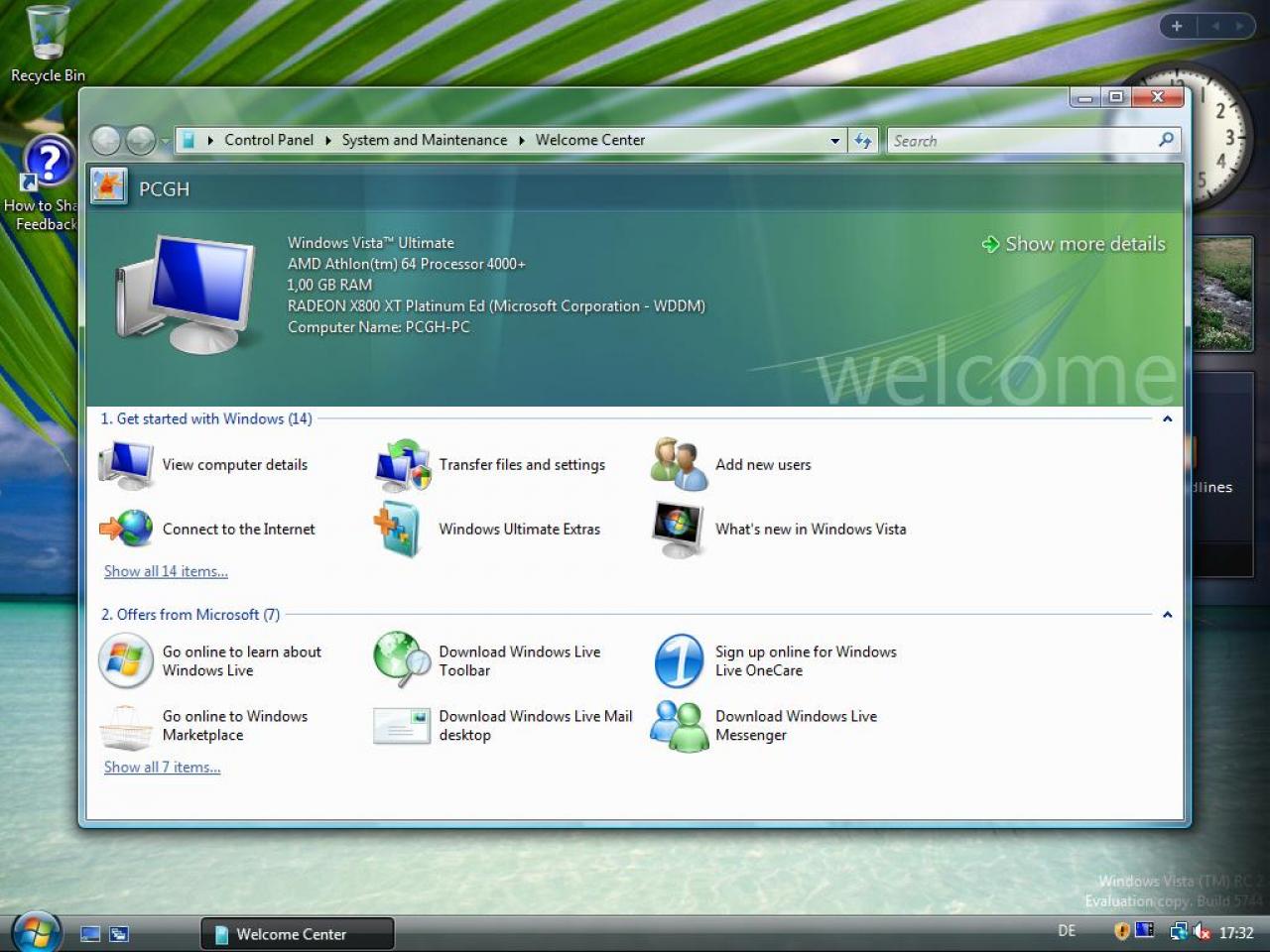Select the Connect to the Internet globe icon
Image resolution: width=1270 pixels, height=952 pixels.
[x=126, y=529]
